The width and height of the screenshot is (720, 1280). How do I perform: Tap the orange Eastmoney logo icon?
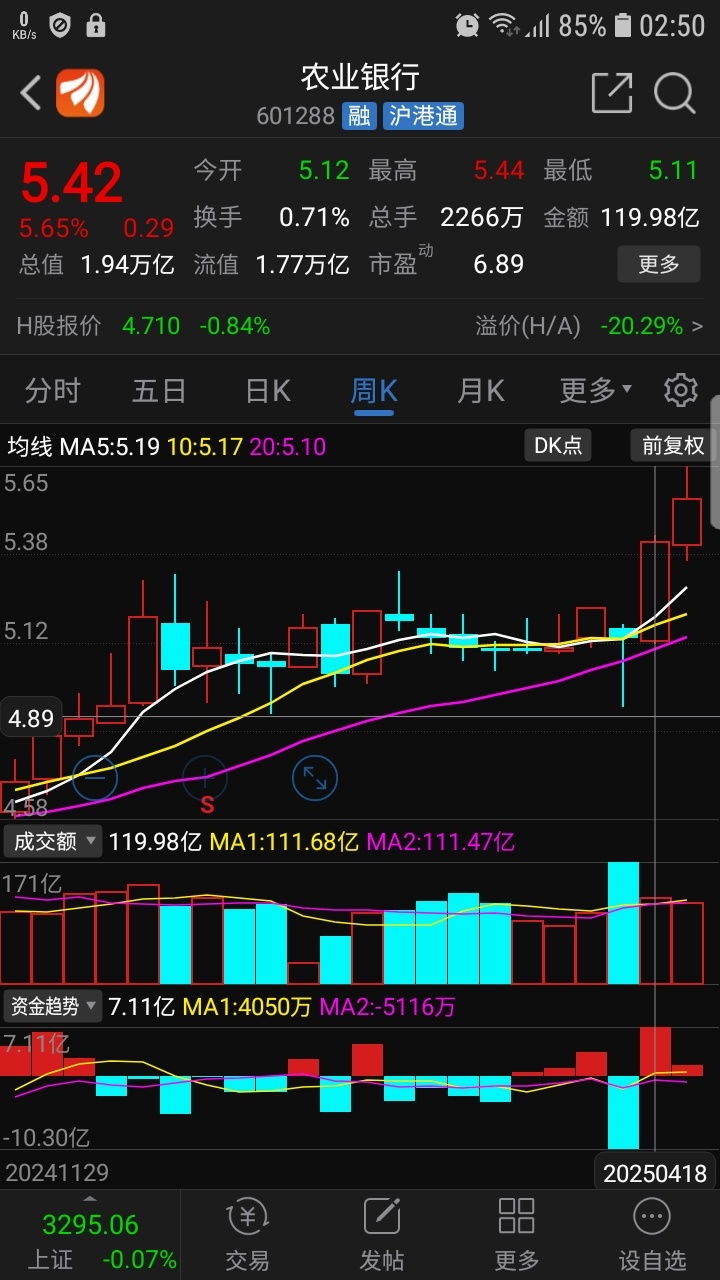[80, 93]
